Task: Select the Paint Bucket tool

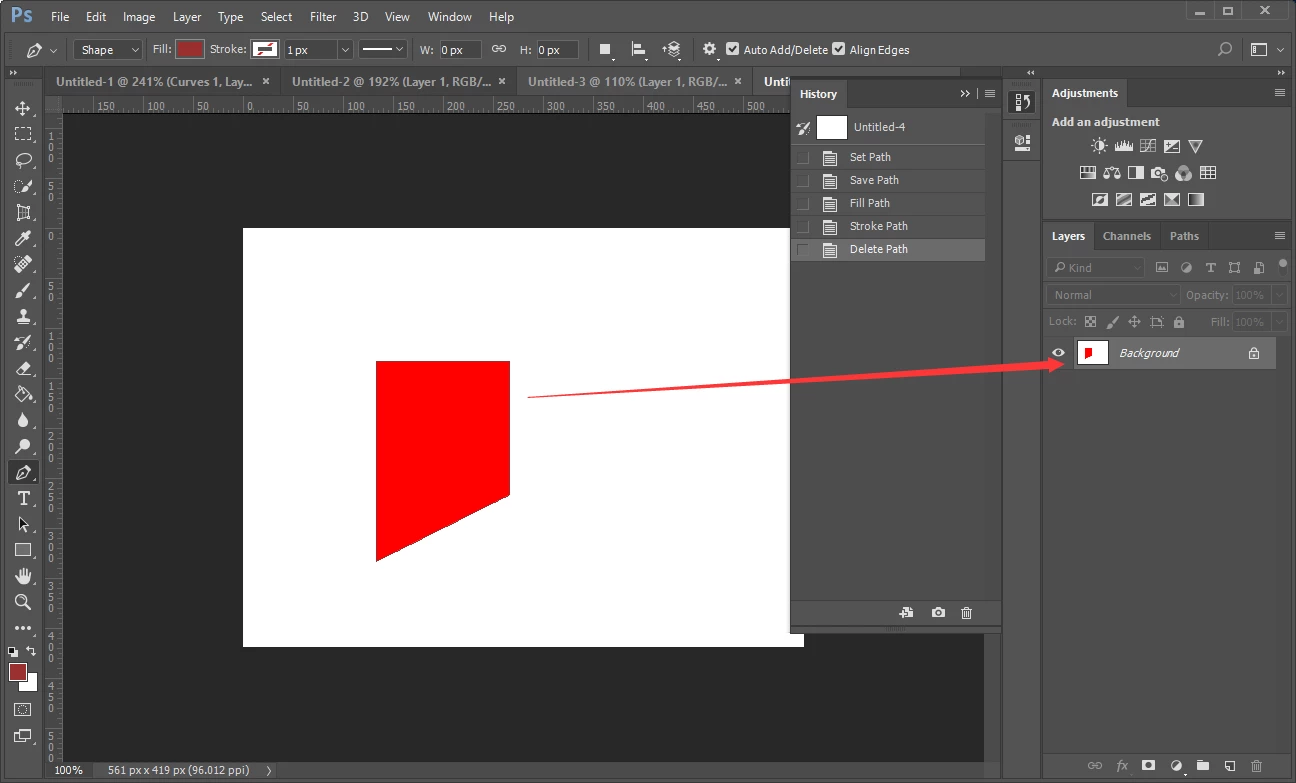Action: [23, 394]
